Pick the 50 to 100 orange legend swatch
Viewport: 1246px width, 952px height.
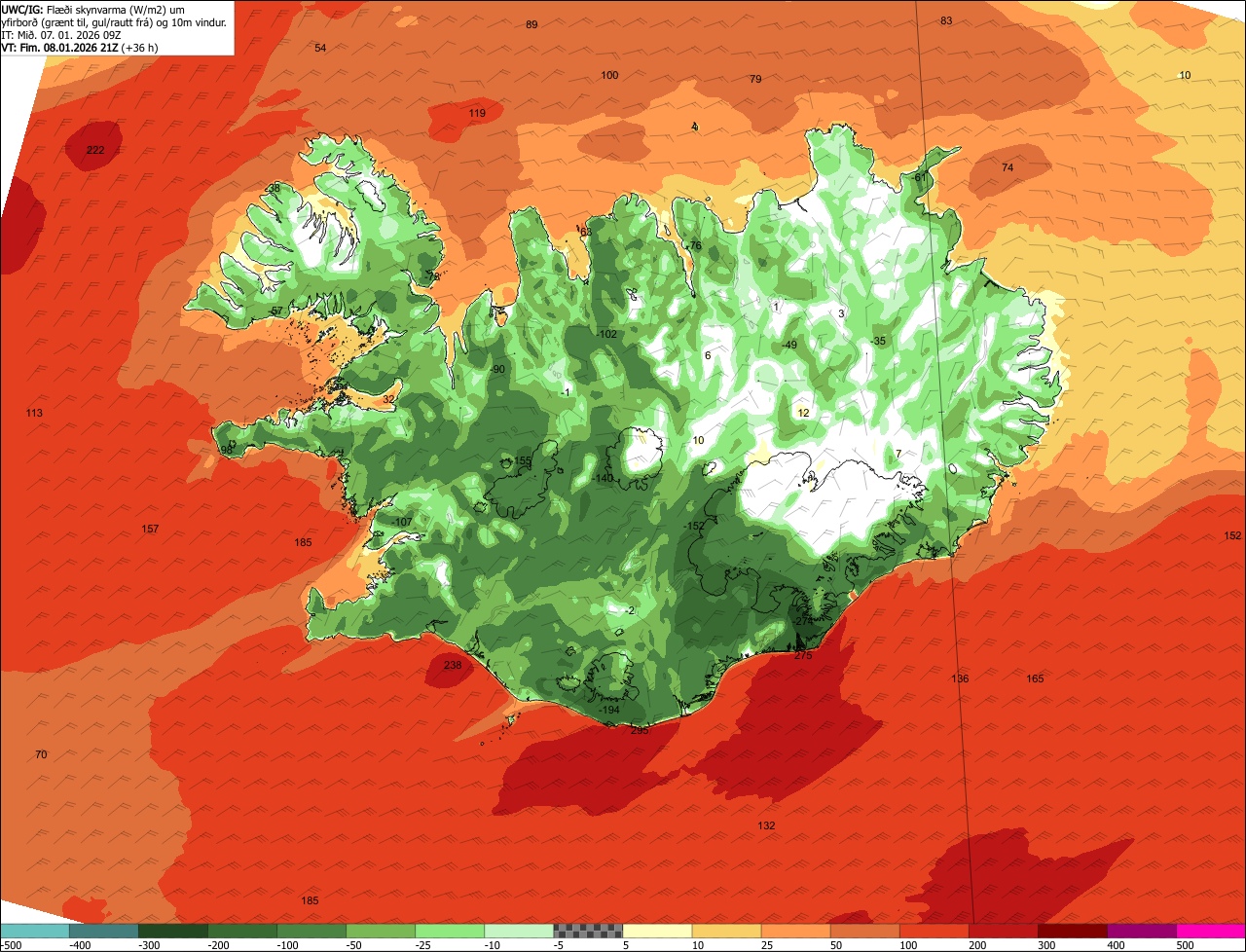coord(864,931)
